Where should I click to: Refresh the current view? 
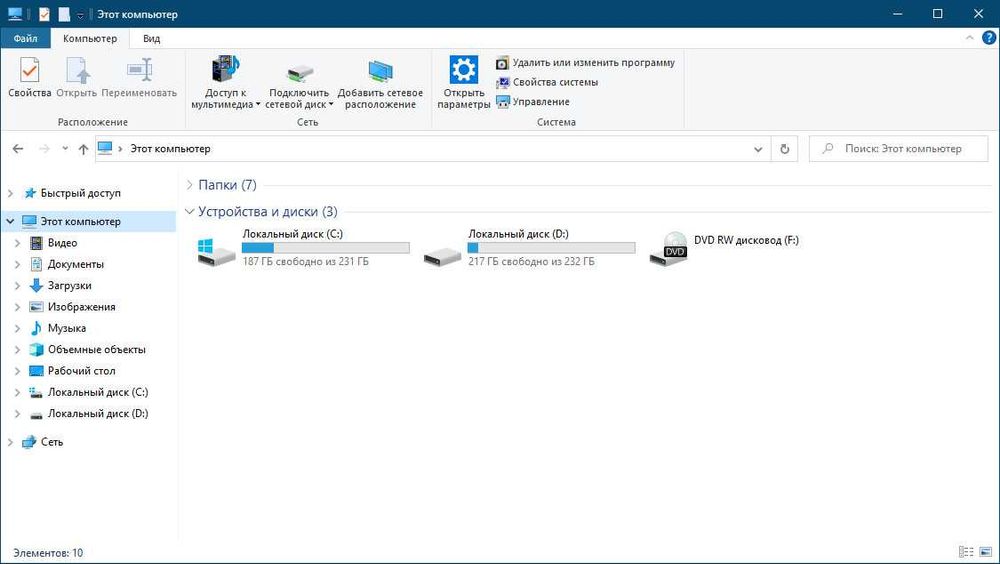(784, 149)
